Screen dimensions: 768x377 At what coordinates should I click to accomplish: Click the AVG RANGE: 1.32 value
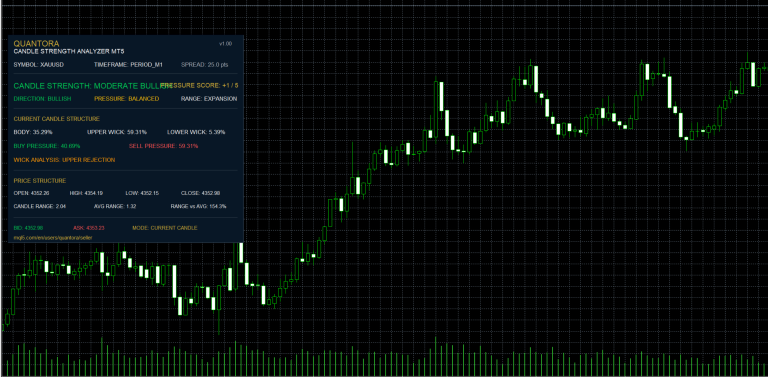pos(115,207)
